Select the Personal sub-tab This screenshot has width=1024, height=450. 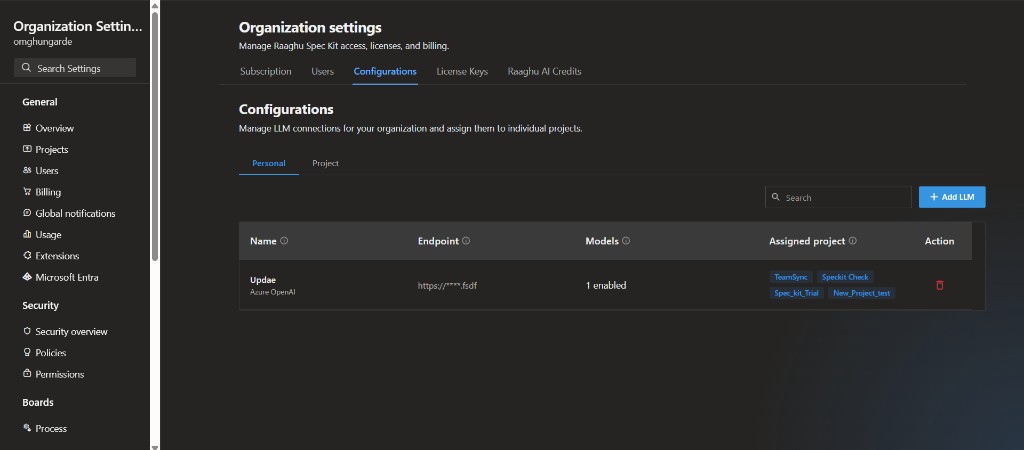coord(269,163)
